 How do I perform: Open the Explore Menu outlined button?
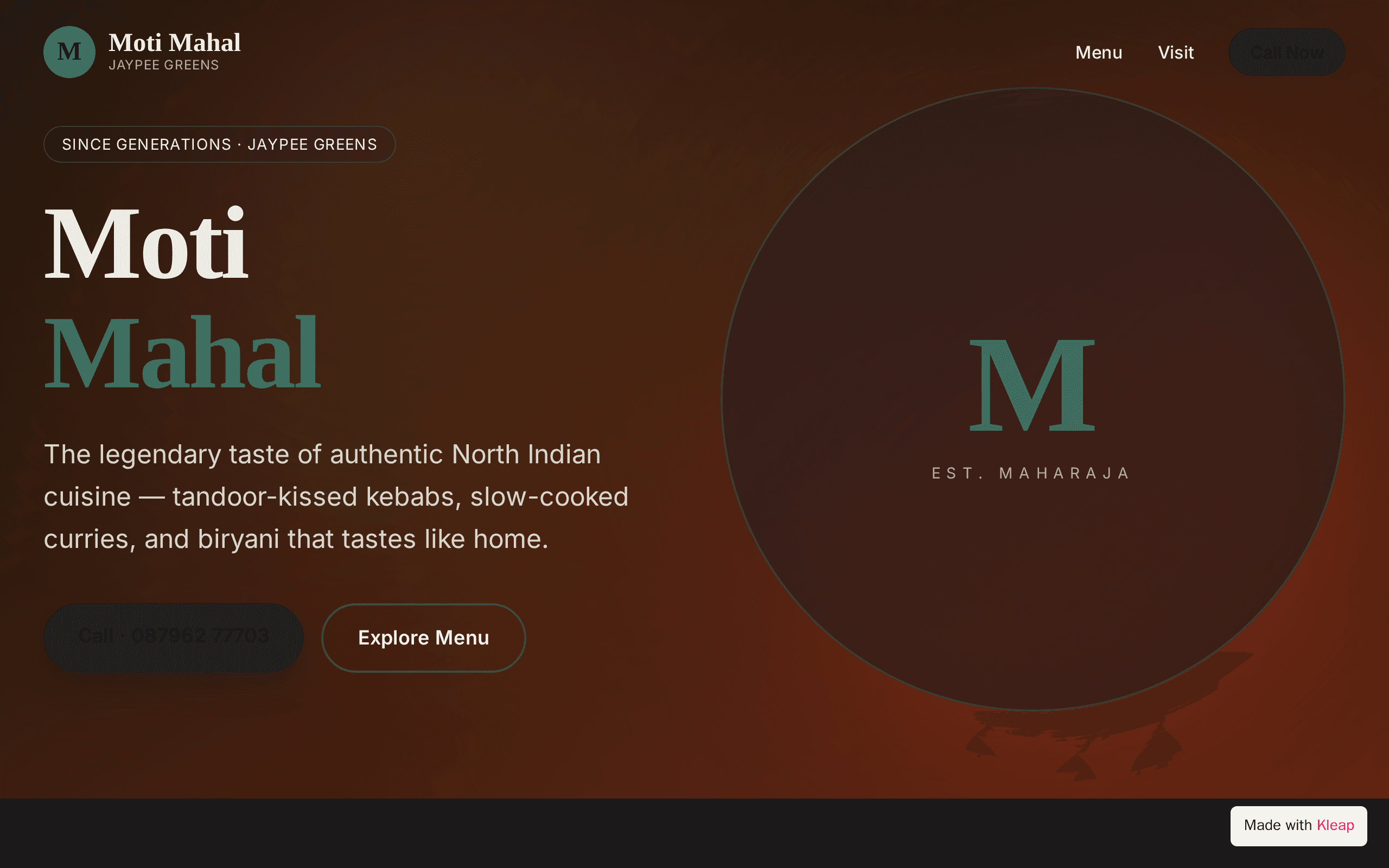pyautogui.click(x=424, y=638)
